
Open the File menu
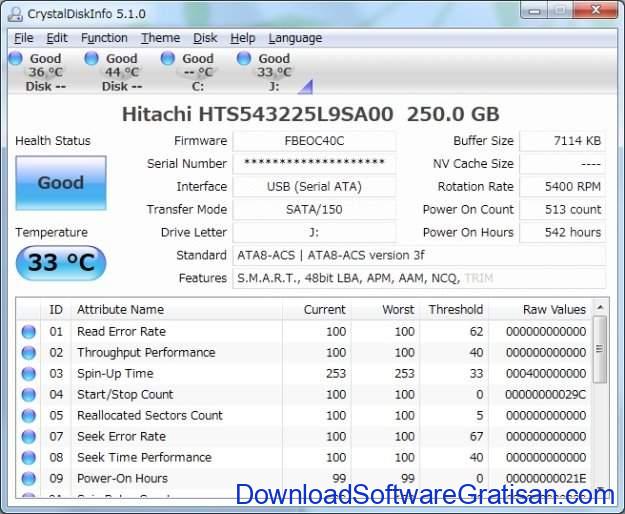24,38
